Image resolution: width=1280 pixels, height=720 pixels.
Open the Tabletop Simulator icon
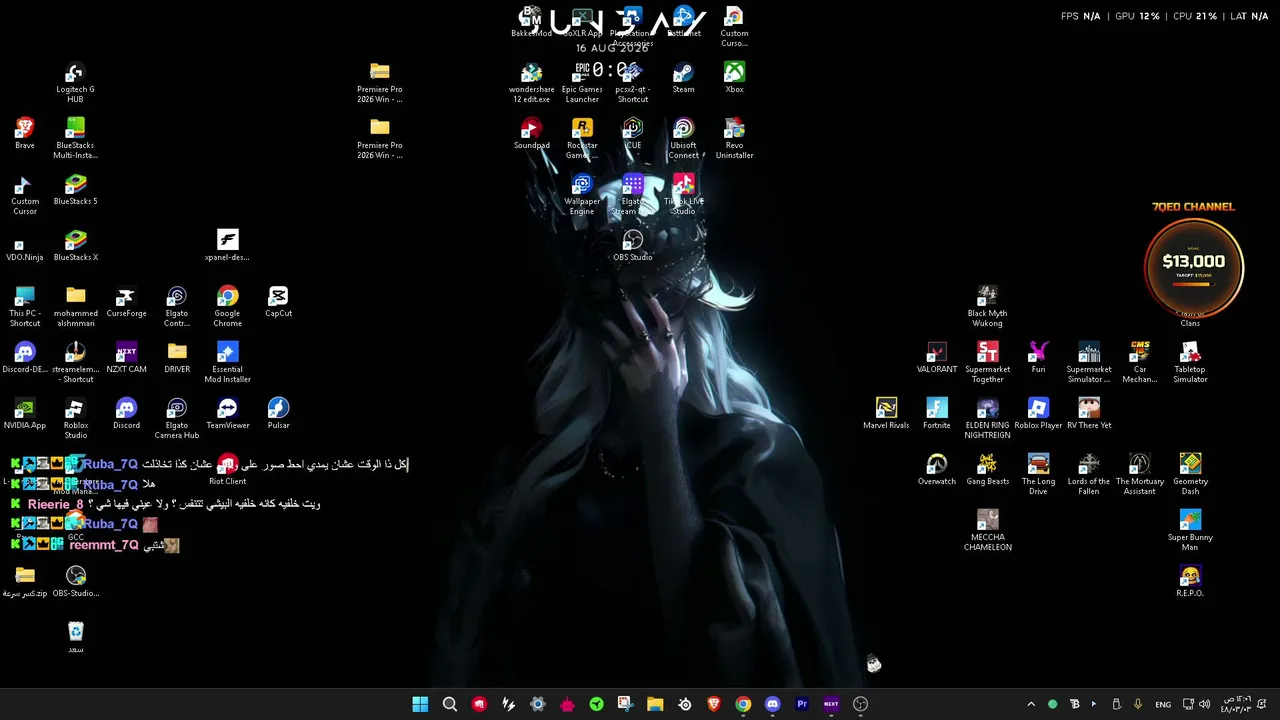[1190, 363]
